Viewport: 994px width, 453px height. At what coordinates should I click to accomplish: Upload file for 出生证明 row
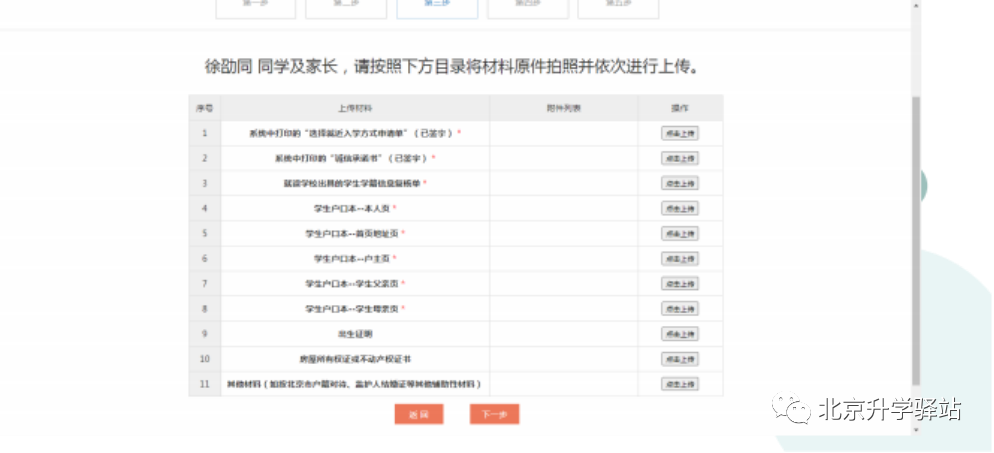(x=680, y=334)
